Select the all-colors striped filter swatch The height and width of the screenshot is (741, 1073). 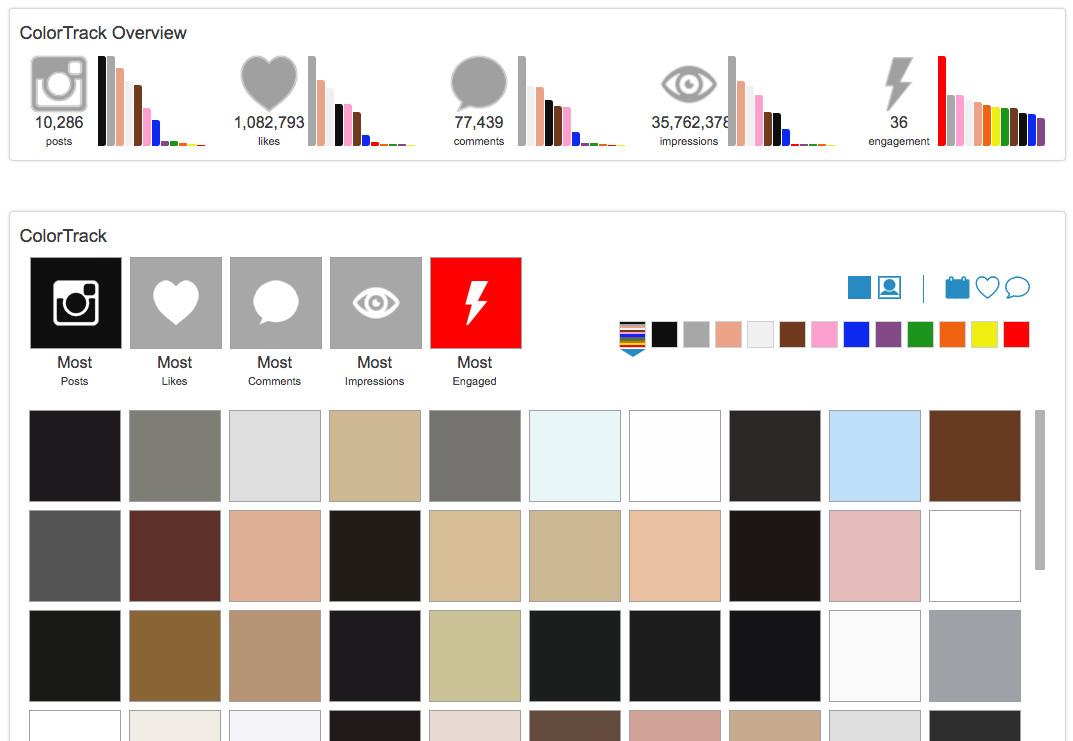[x=632, y=334]
